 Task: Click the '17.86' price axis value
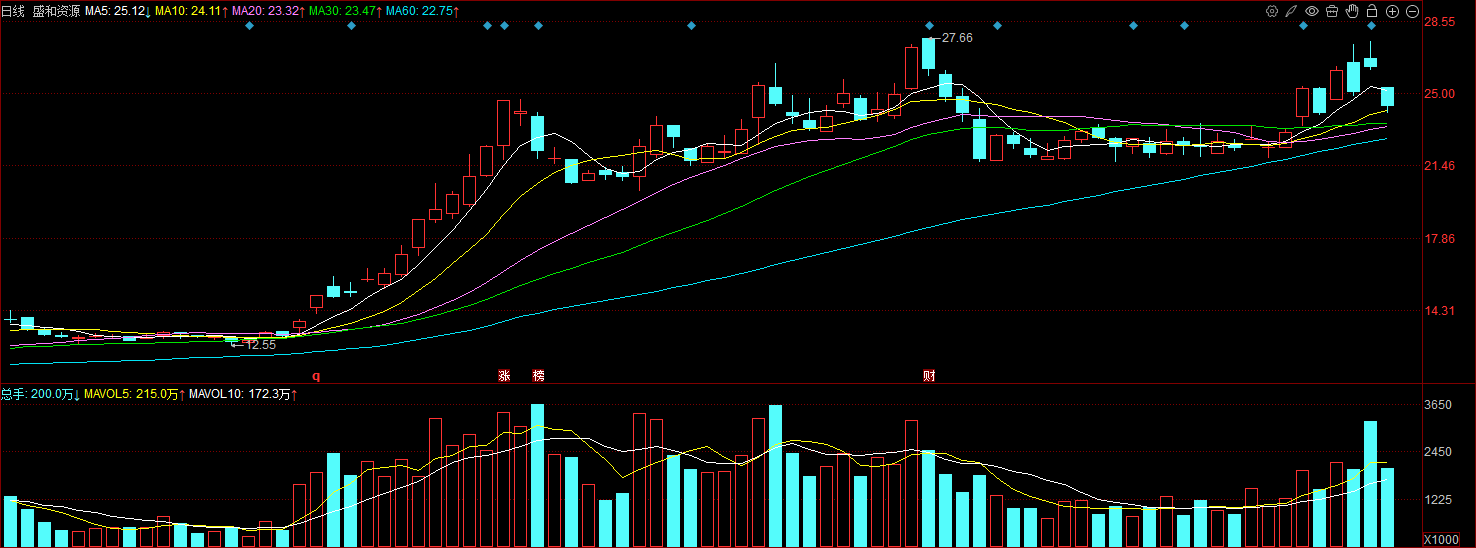pos(1439,239)
